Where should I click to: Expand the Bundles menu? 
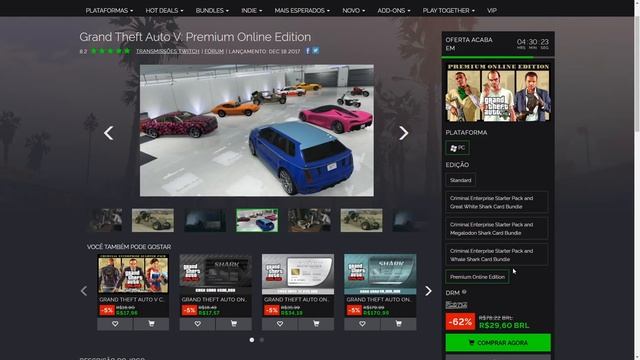[212, 10]
